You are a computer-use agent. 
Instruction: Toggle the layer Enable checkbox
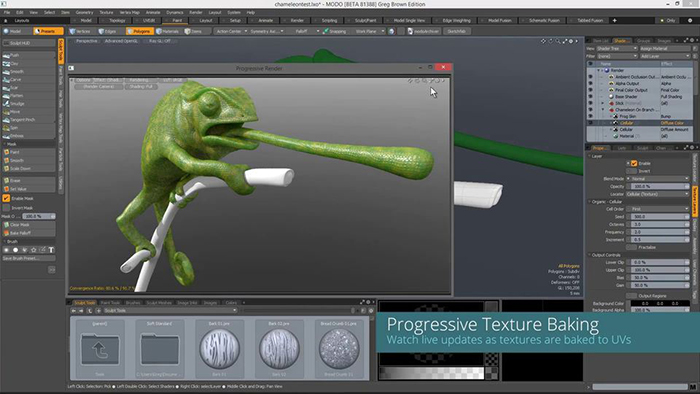pyautogui.click(x=634, y=163)
